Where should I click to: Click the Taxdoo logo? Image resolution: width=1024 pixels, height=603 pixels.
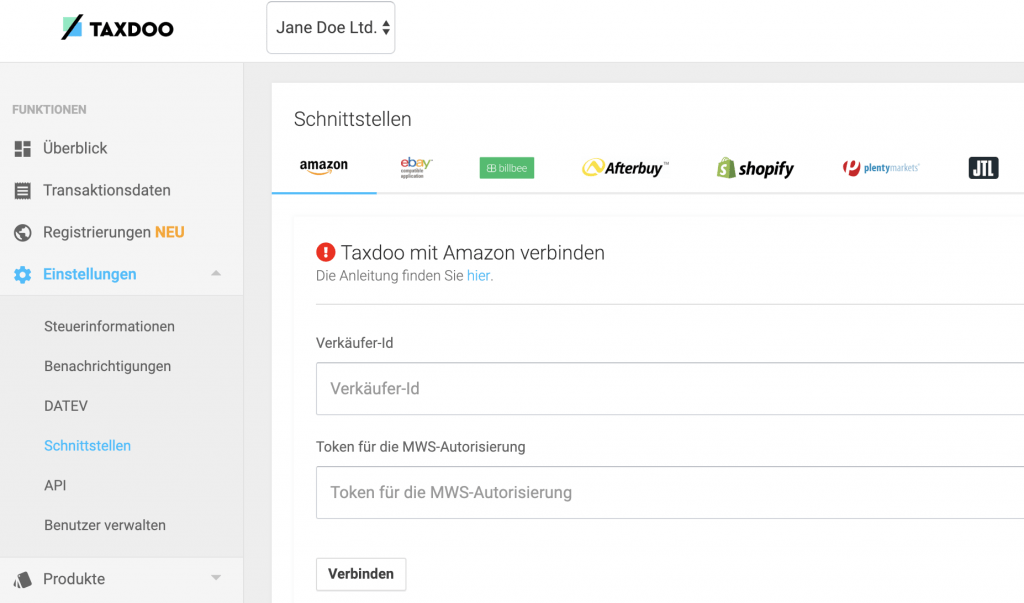[x=118, y=28]
